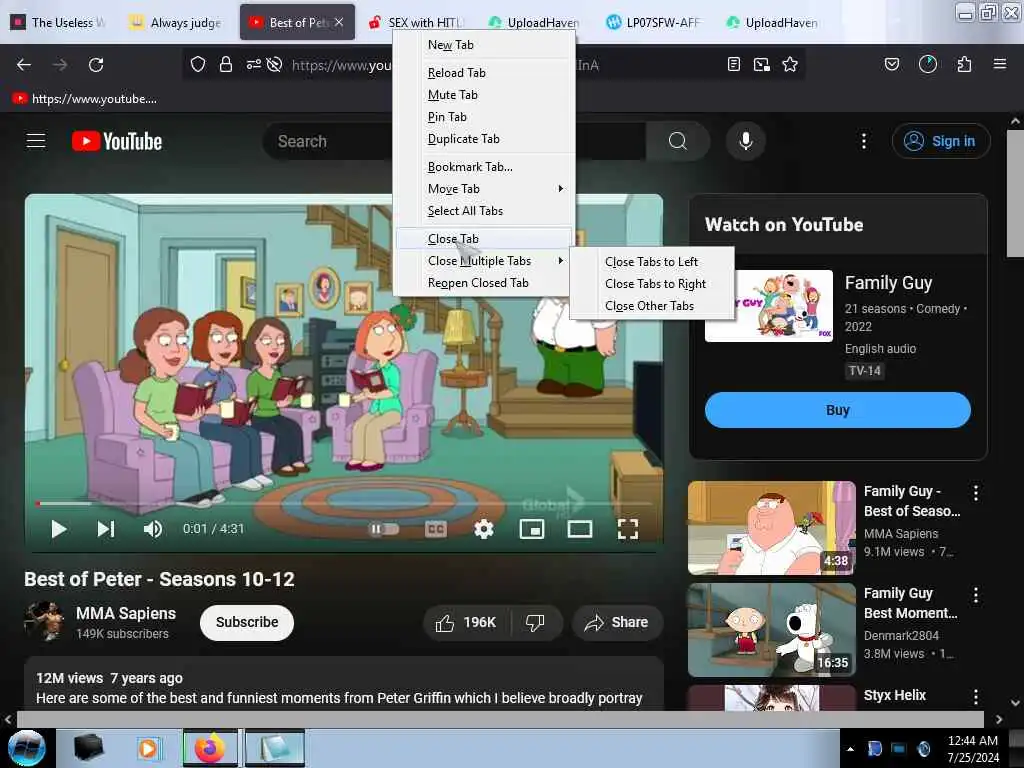
Task: Expand Close Multiple Tabs submenu
Action: coord(484,261)
